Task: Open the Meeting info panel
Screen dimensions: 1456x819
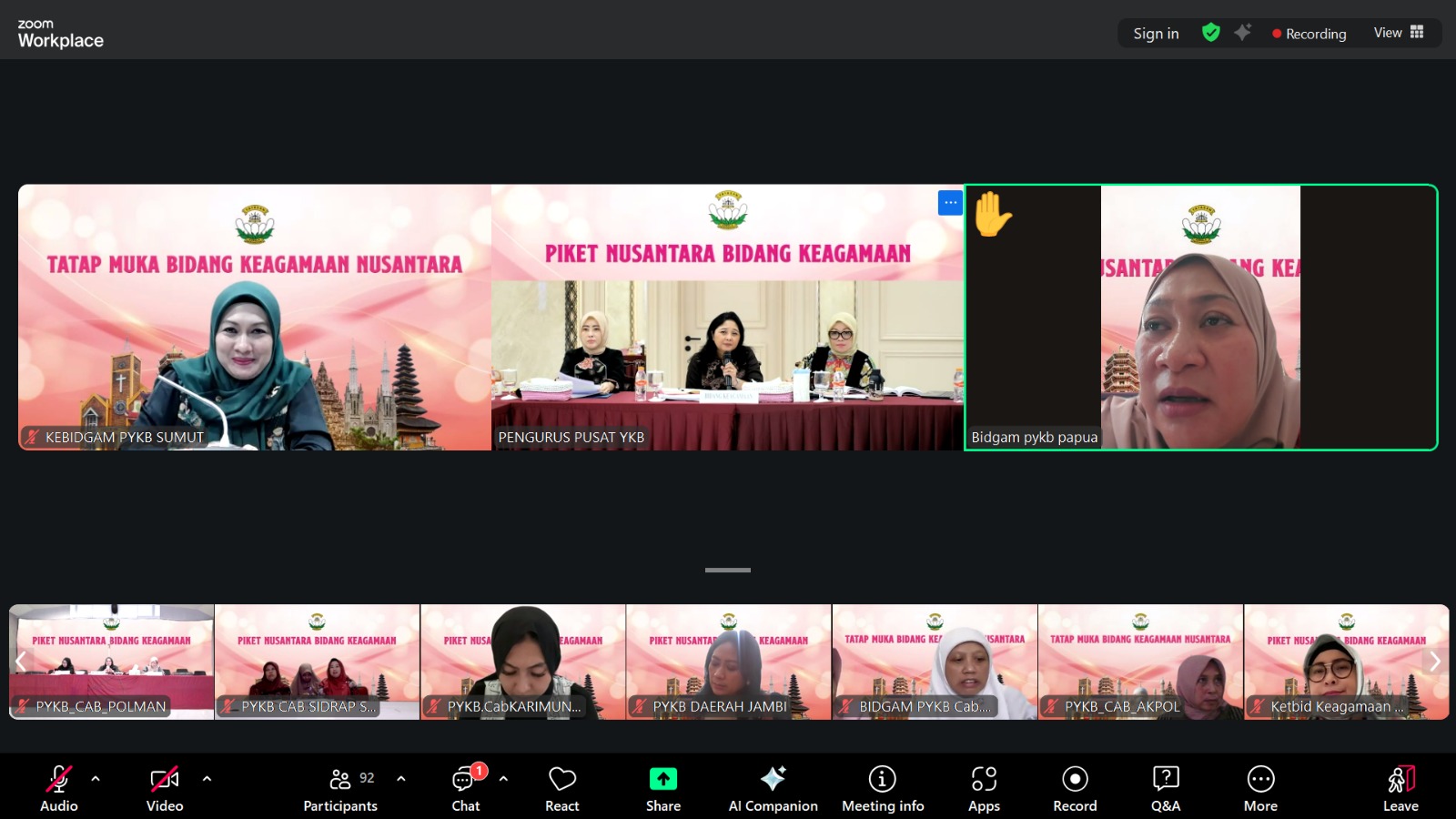Action: 882,788
